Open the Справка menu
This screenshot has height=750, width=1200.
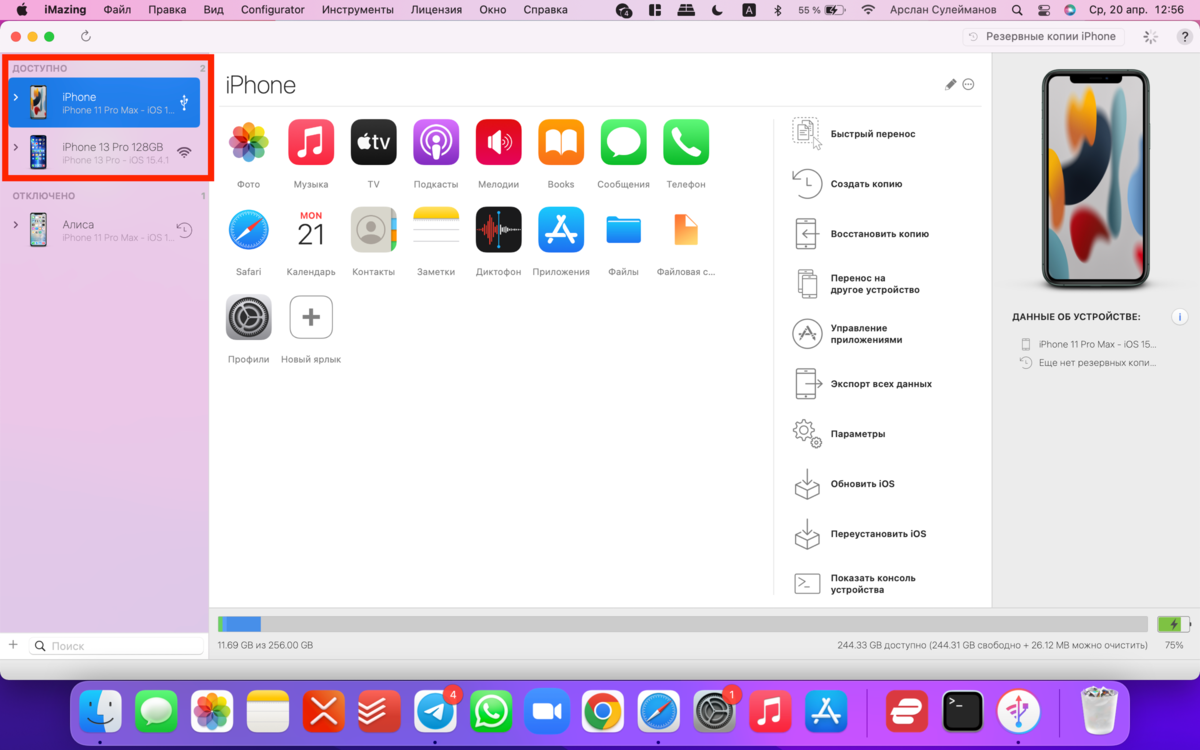tap(545, 10)
